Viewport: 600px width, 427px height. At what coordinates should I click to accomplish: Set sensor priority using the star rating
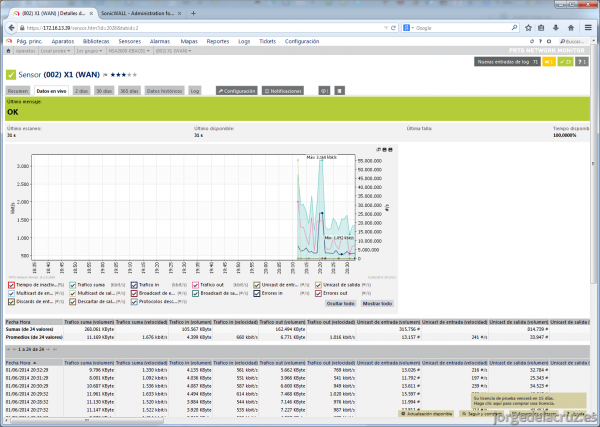point(123,75)
